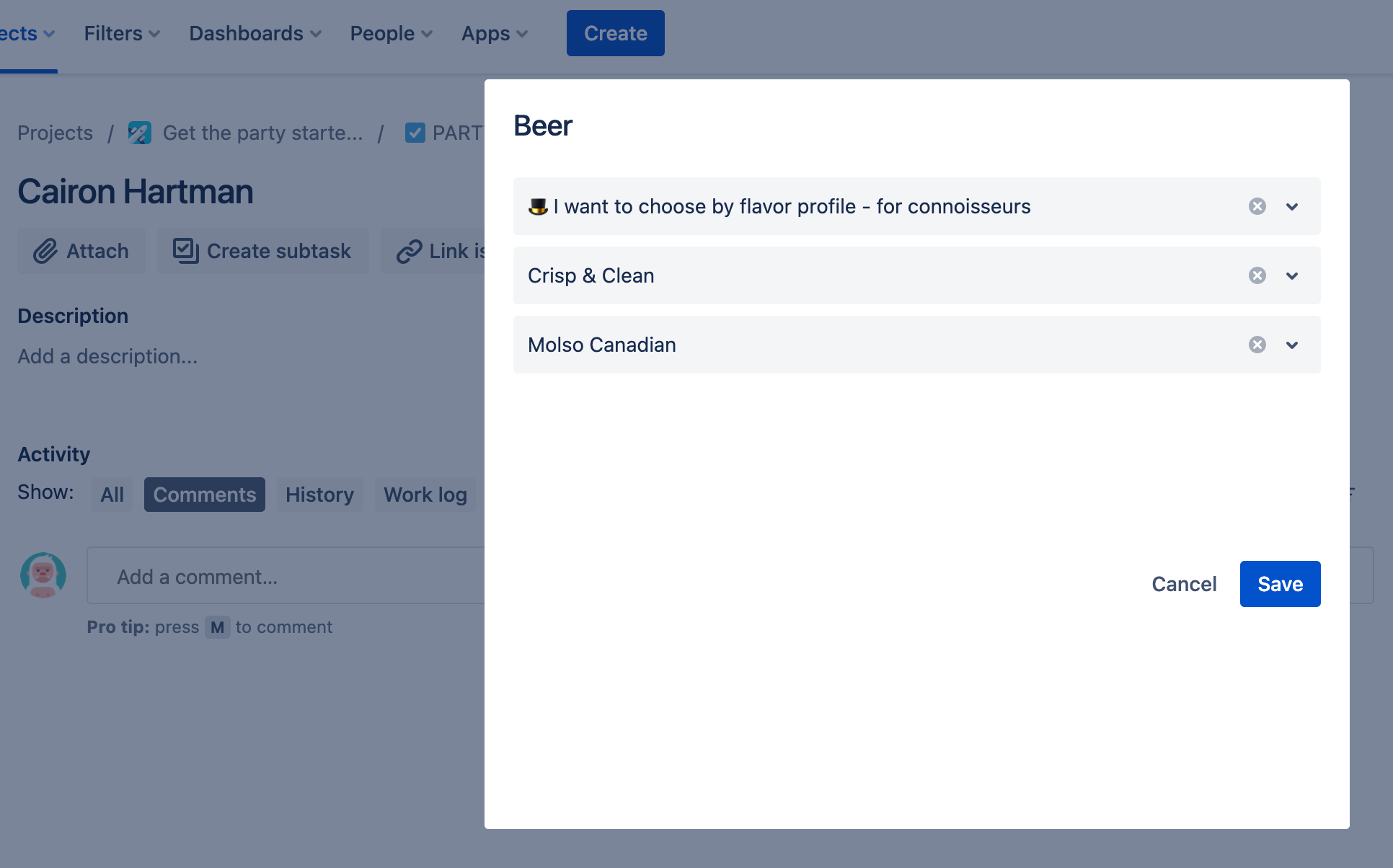This screenshot has width=1393, height=868.
Task: Click the Cairon Hartman issue title
Action: (136, 192)
